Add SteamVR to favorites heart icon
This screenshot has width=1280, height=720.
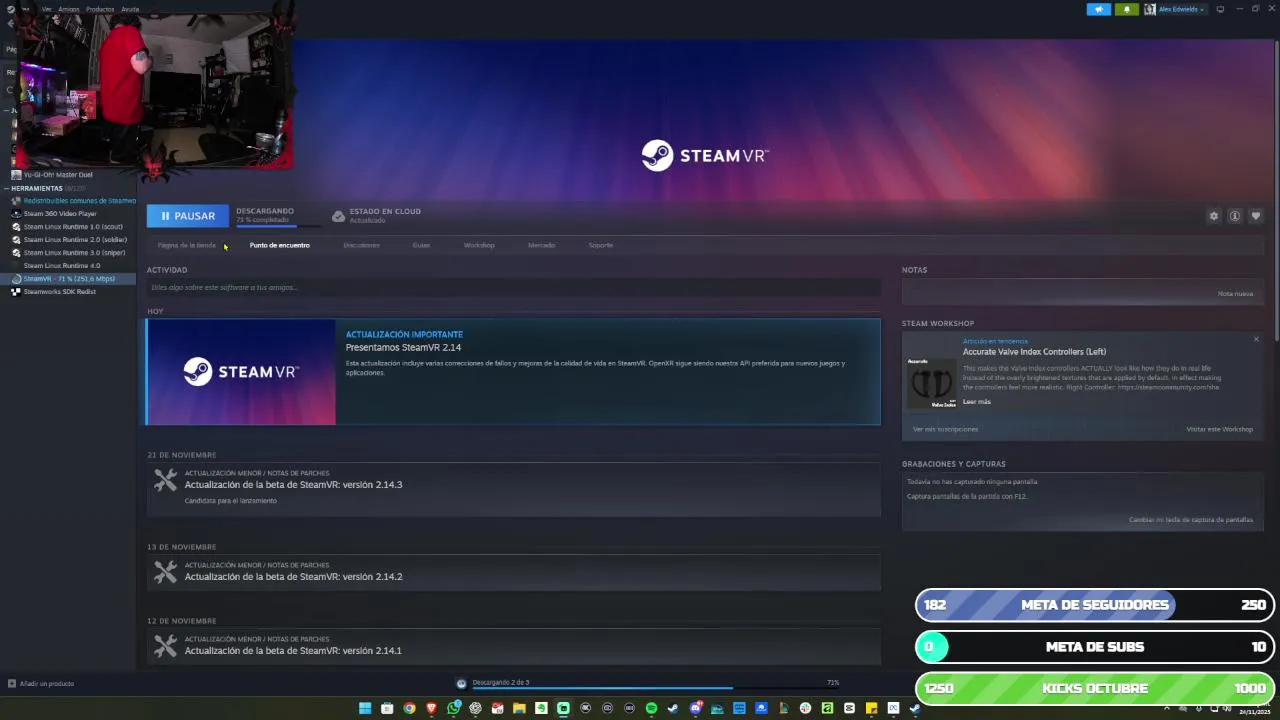[x=1256, y=216]
